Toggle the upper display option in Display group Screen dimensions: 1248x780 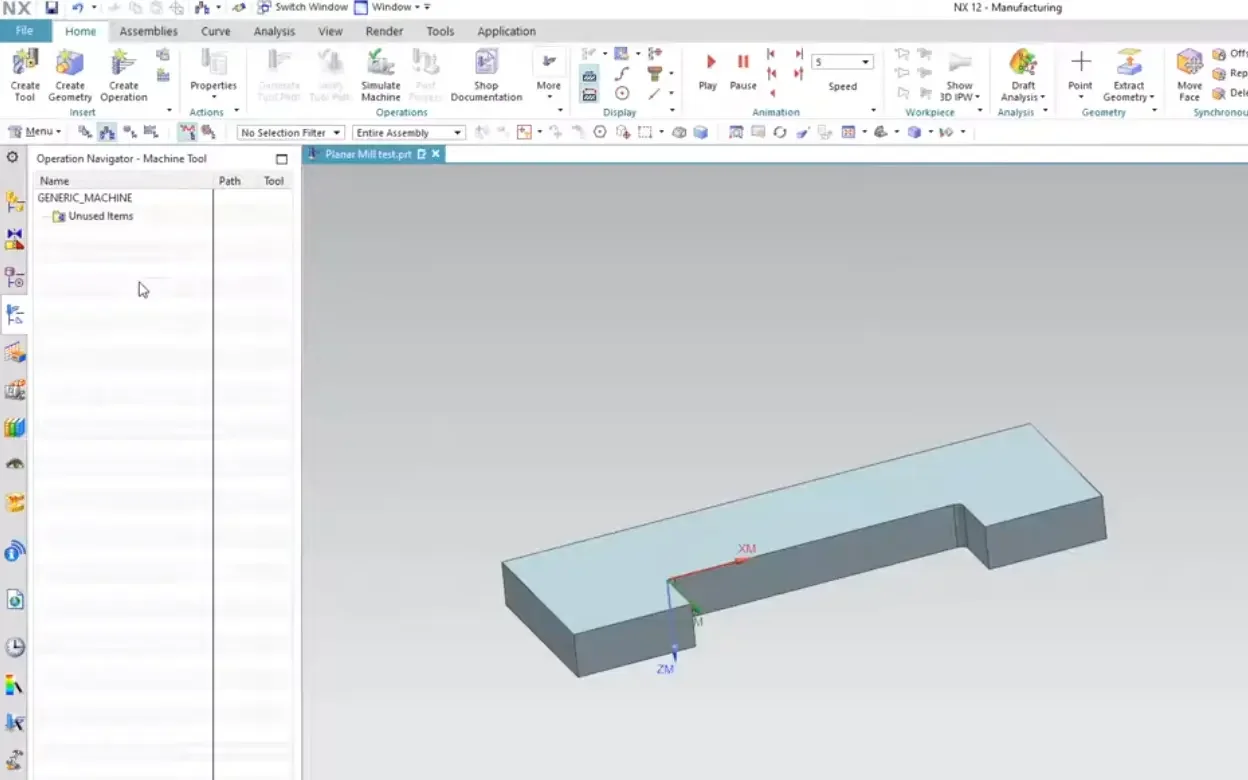click(x=590, y=75)
